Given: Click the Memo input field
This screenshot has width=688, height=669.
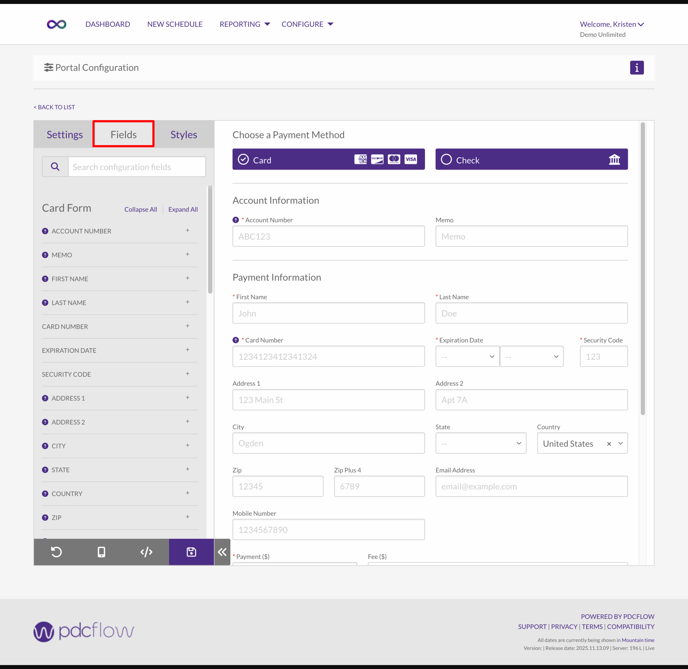Looking at the screenshot, I should 531,237.
